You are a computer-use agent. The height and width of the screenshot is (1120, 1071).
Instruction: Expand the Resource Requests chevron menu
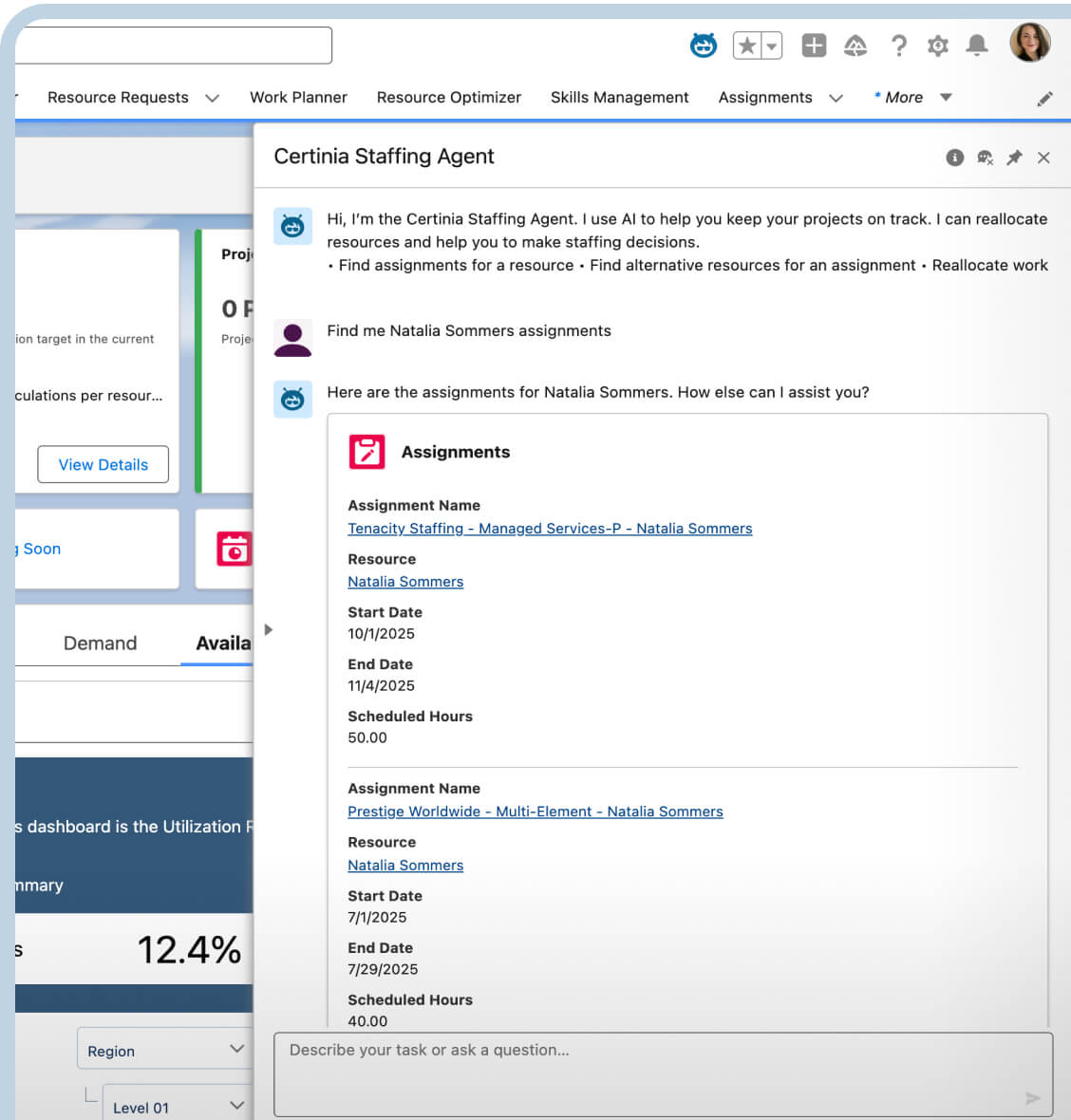pos(213,98)
